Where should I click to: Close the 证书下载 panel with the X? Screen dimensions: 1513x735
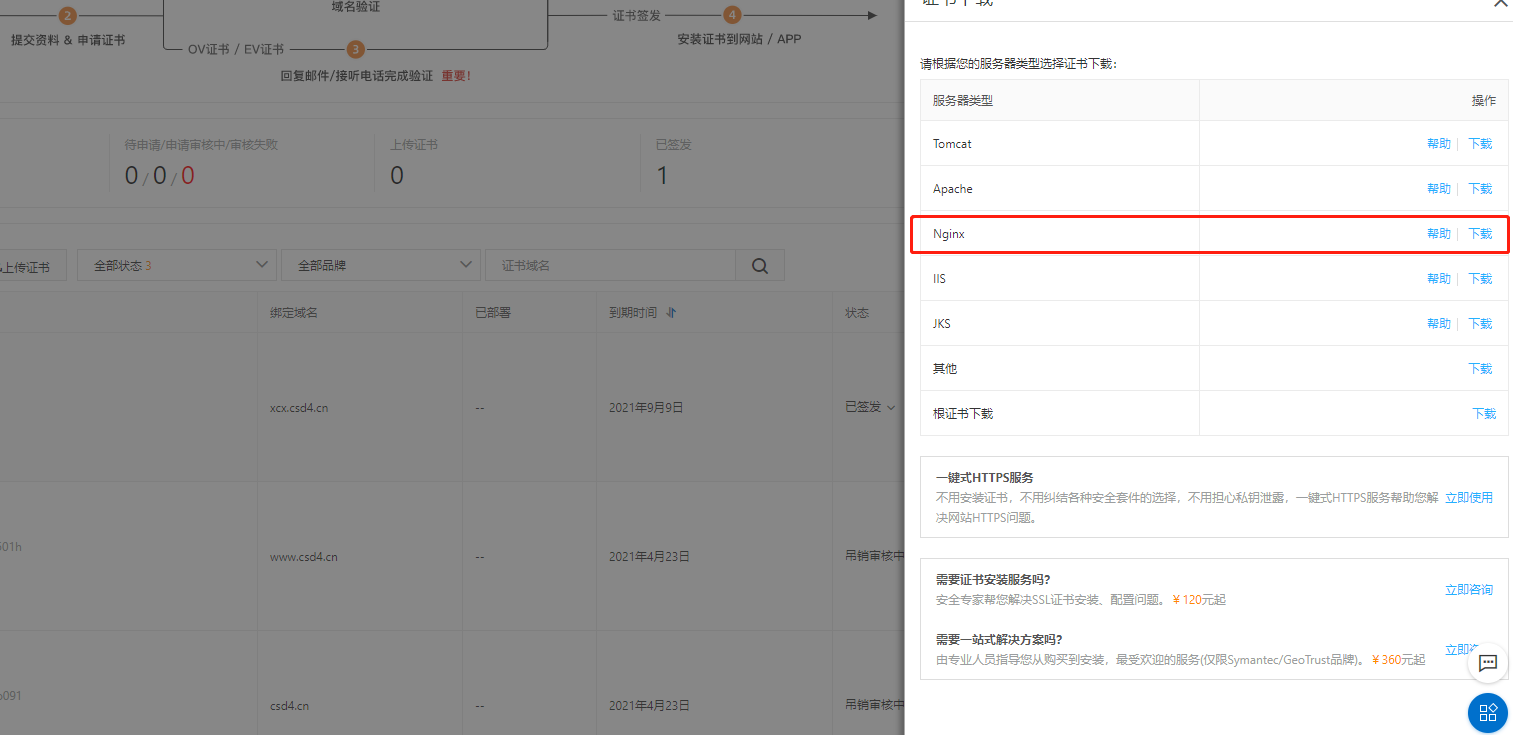1500,4
